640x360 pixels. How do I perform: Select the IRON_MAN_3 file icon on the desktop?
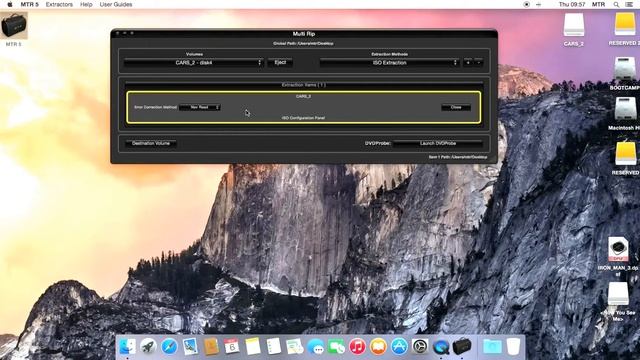[618, 249]
